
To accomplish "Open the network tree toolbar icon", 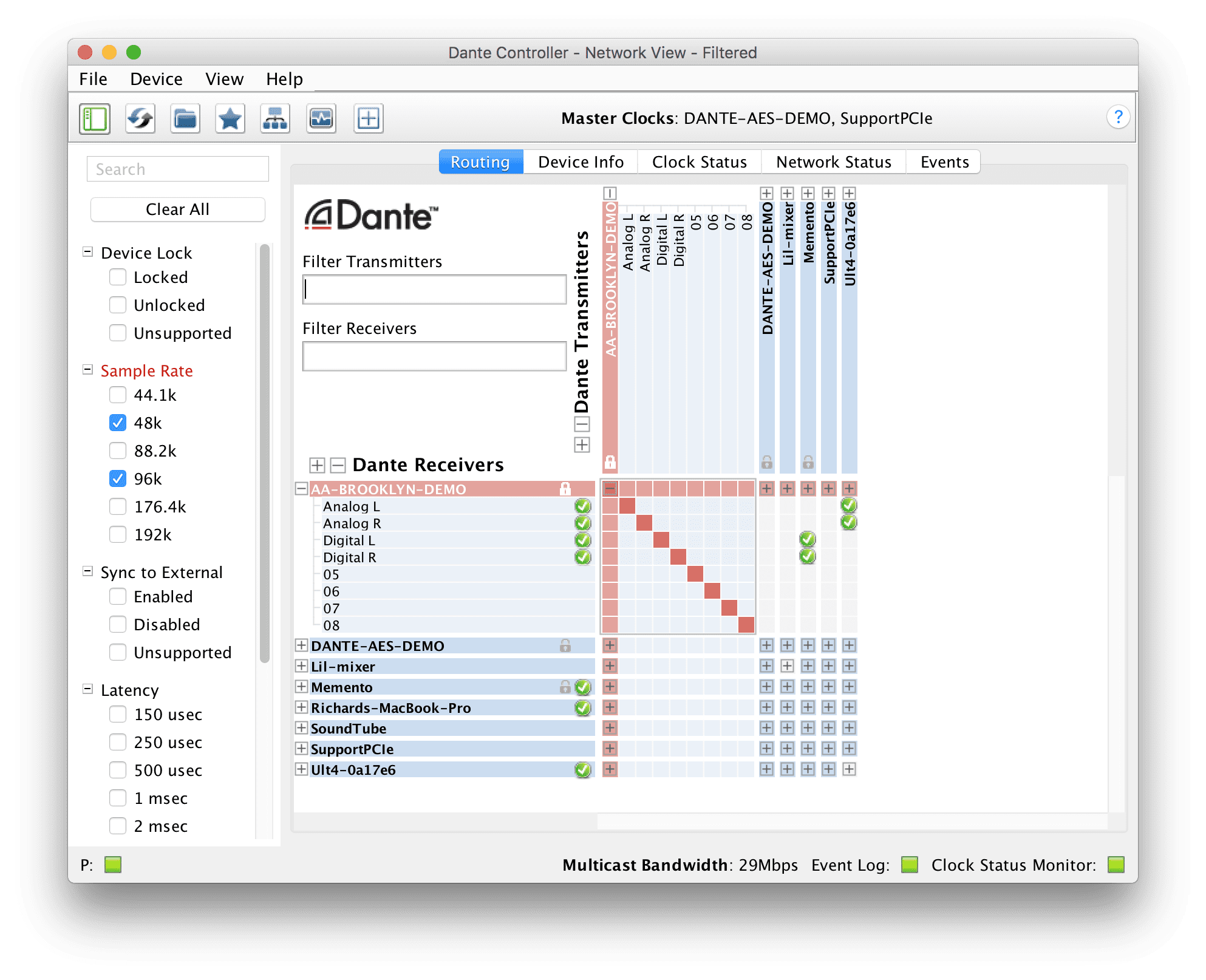I will (x=275, y=118).
